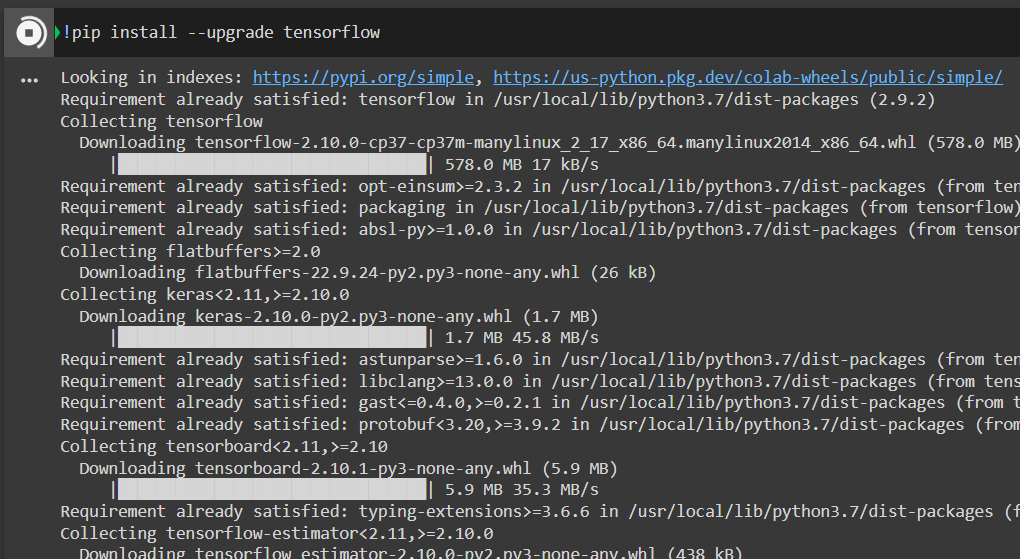The height and width of the screenshot is (559, 1020).
Task: Click the keras 1.7 MB progress bar
Action: 271,337
